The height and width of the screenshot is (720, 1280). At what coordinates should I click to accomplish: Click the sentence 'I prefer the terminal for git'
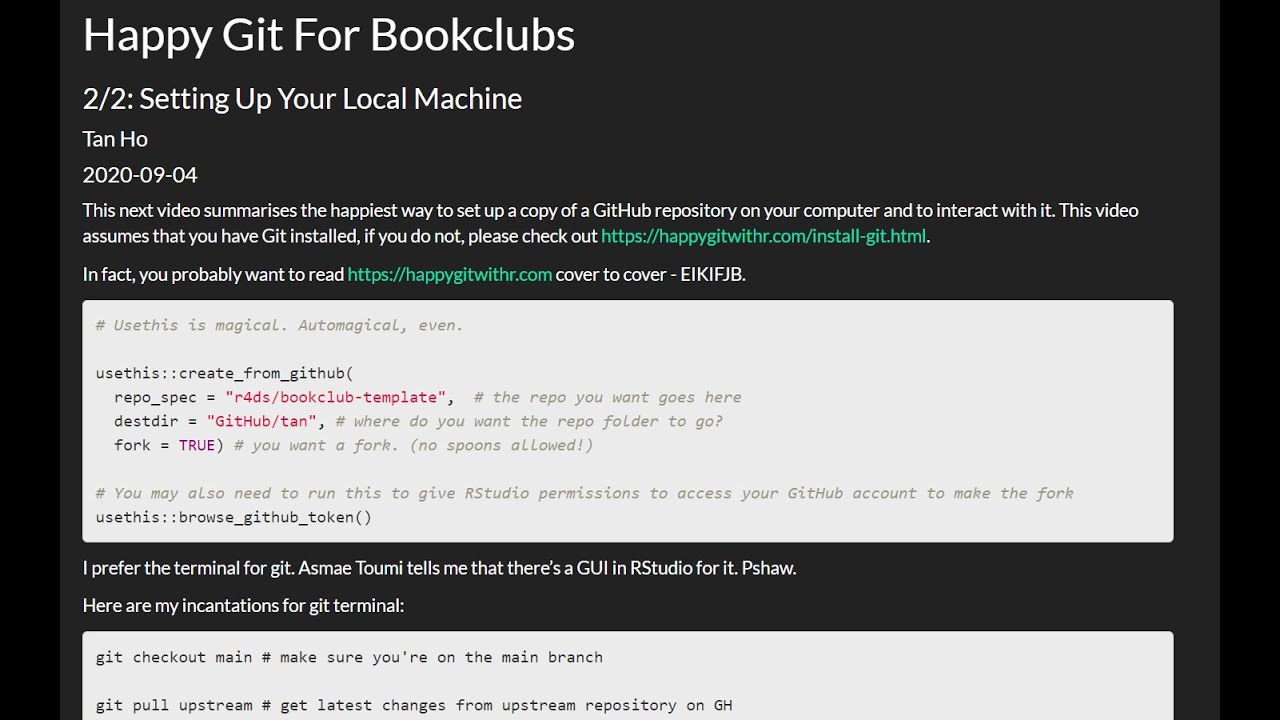tap(188, 568)
